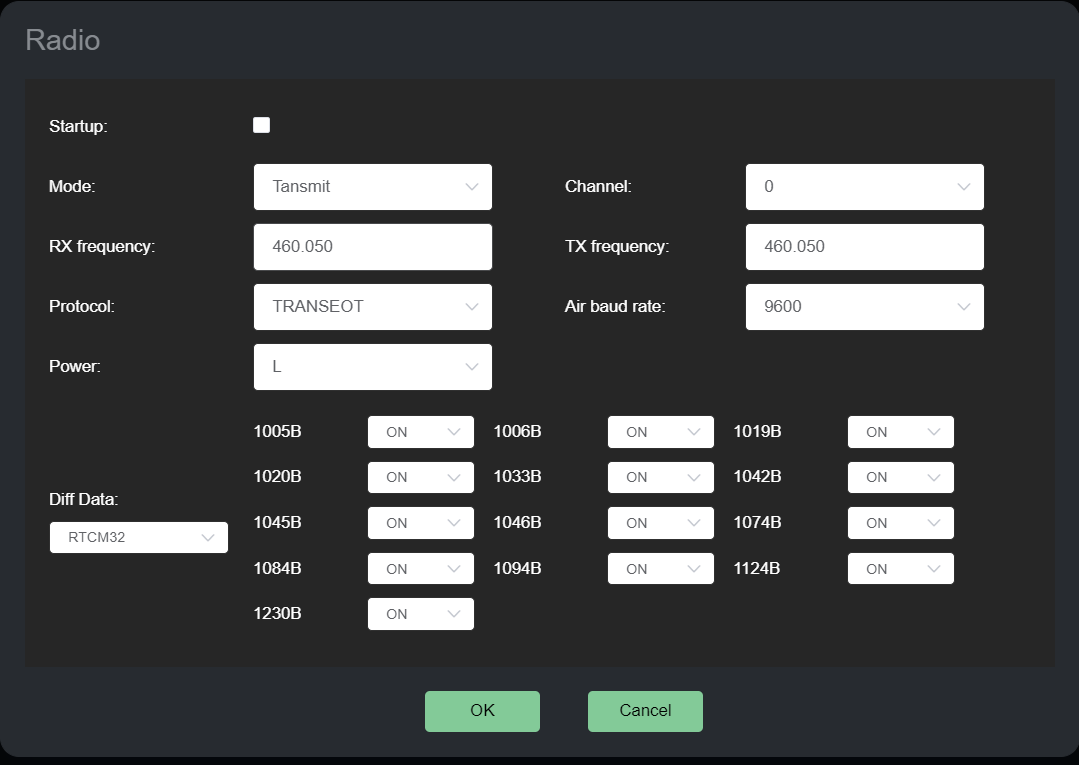Expand the Channel dropdown
Image resolution: width=1079 pixels, height=765 pixels.
pyautogui.click(x=864, y=187)
